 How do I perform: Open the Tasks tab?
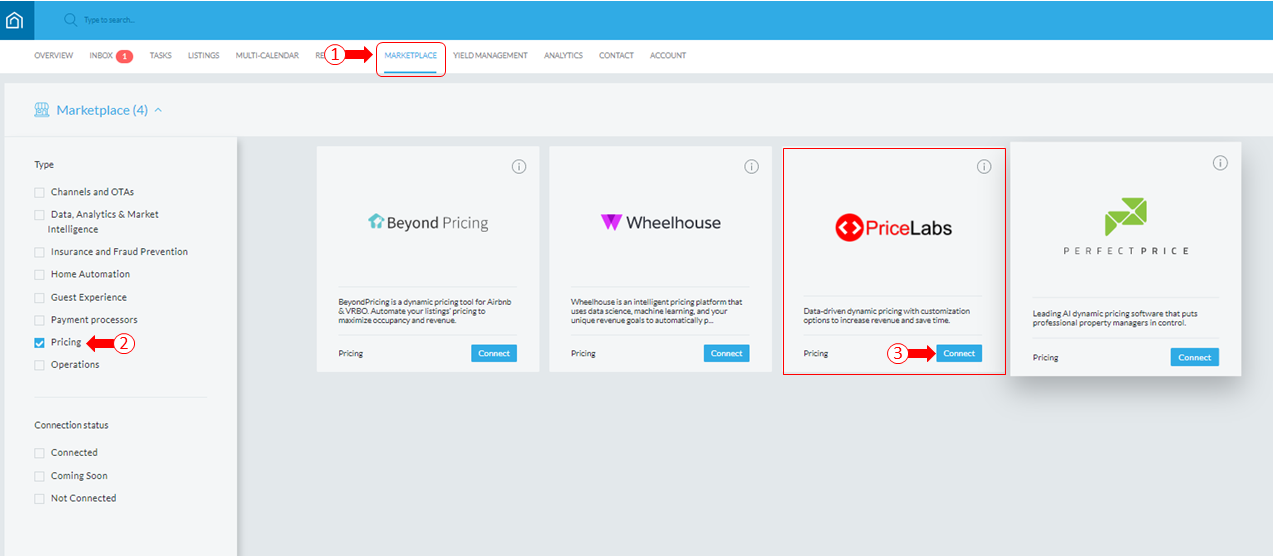(160, 56)
